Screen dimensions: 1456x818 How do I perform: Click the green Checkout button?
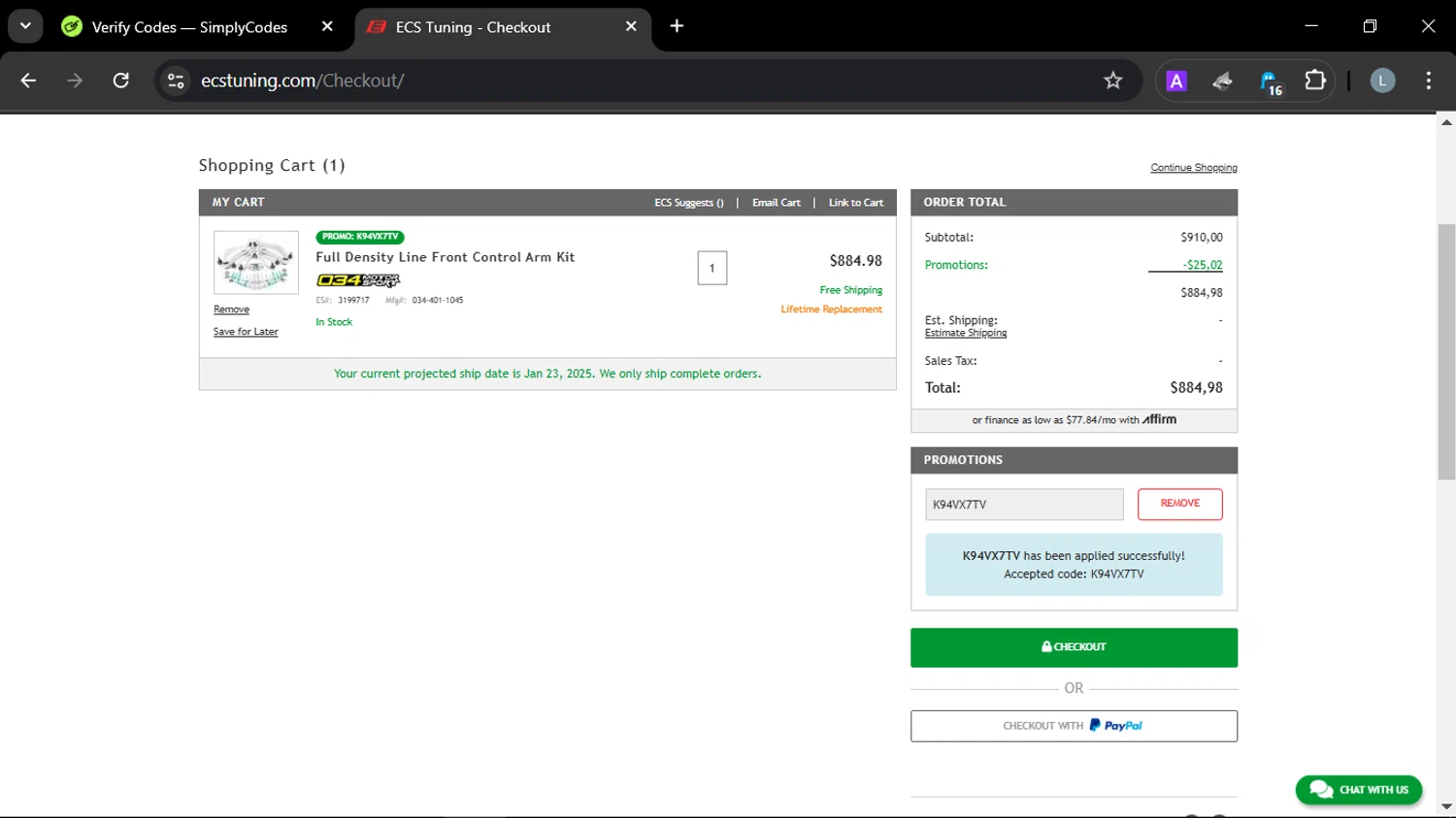(x=1074, y=647)
